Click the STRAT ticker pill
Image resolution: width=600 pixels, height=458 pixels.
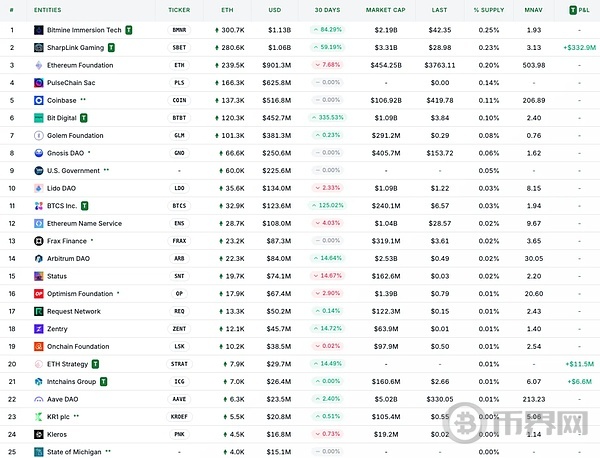click(179, 364)
